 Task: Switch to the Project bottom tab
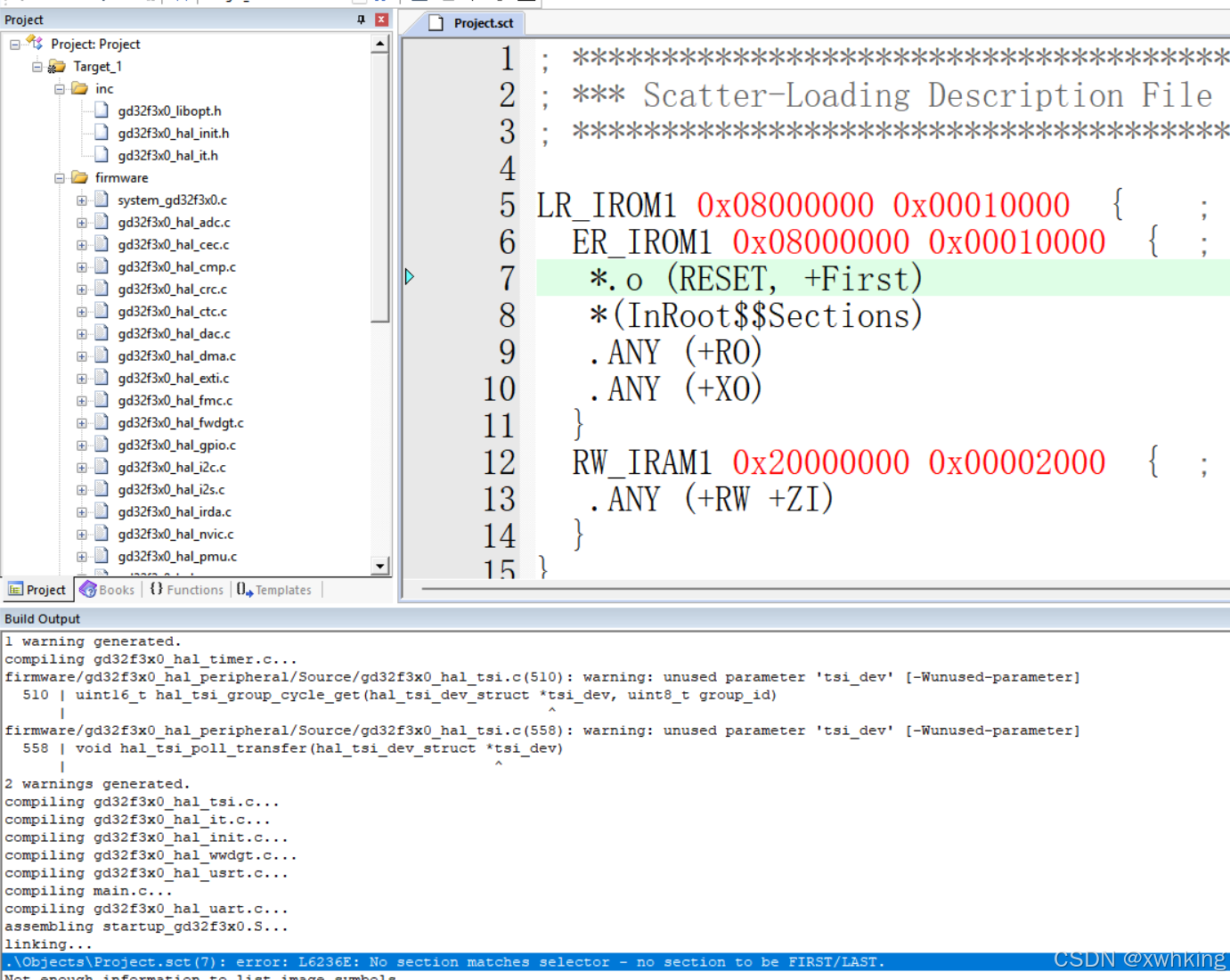pyautogui.click(x=37, y=590)
